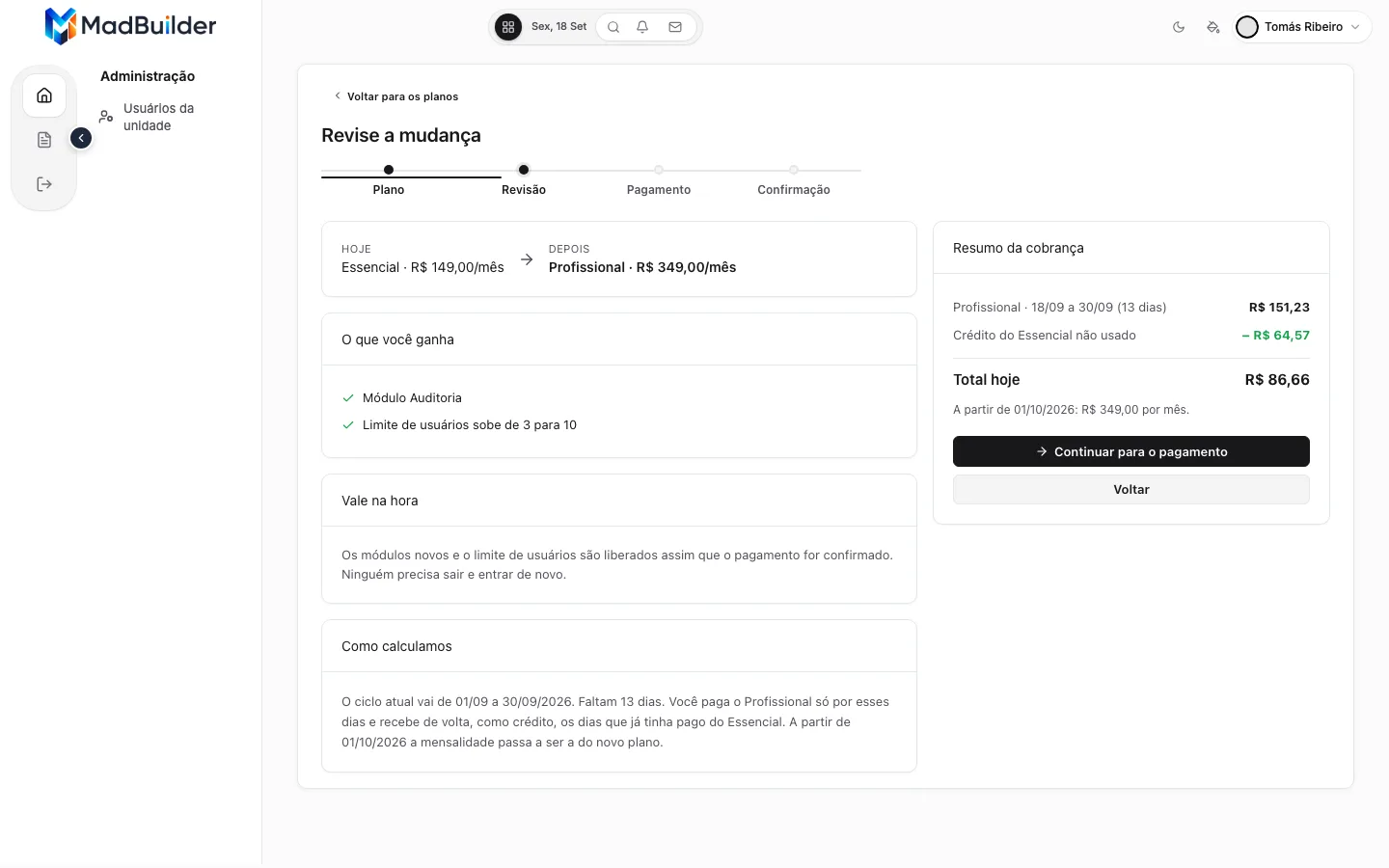Image resolution: width=1389 pixels, height=868 pixels.
Task: Select the Plano step
Action: [x=389, y=181]
